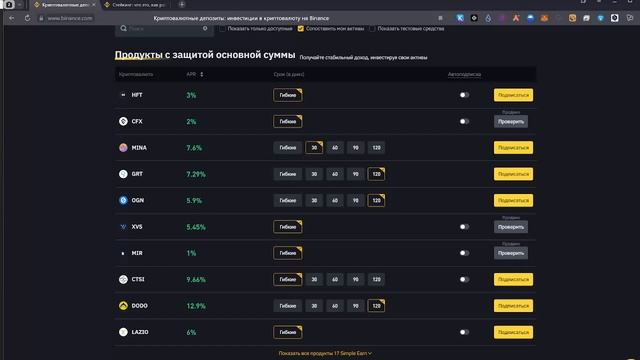Select 60-day term for MINA
The image size is (640, 360).
click(x=335, y=148)
